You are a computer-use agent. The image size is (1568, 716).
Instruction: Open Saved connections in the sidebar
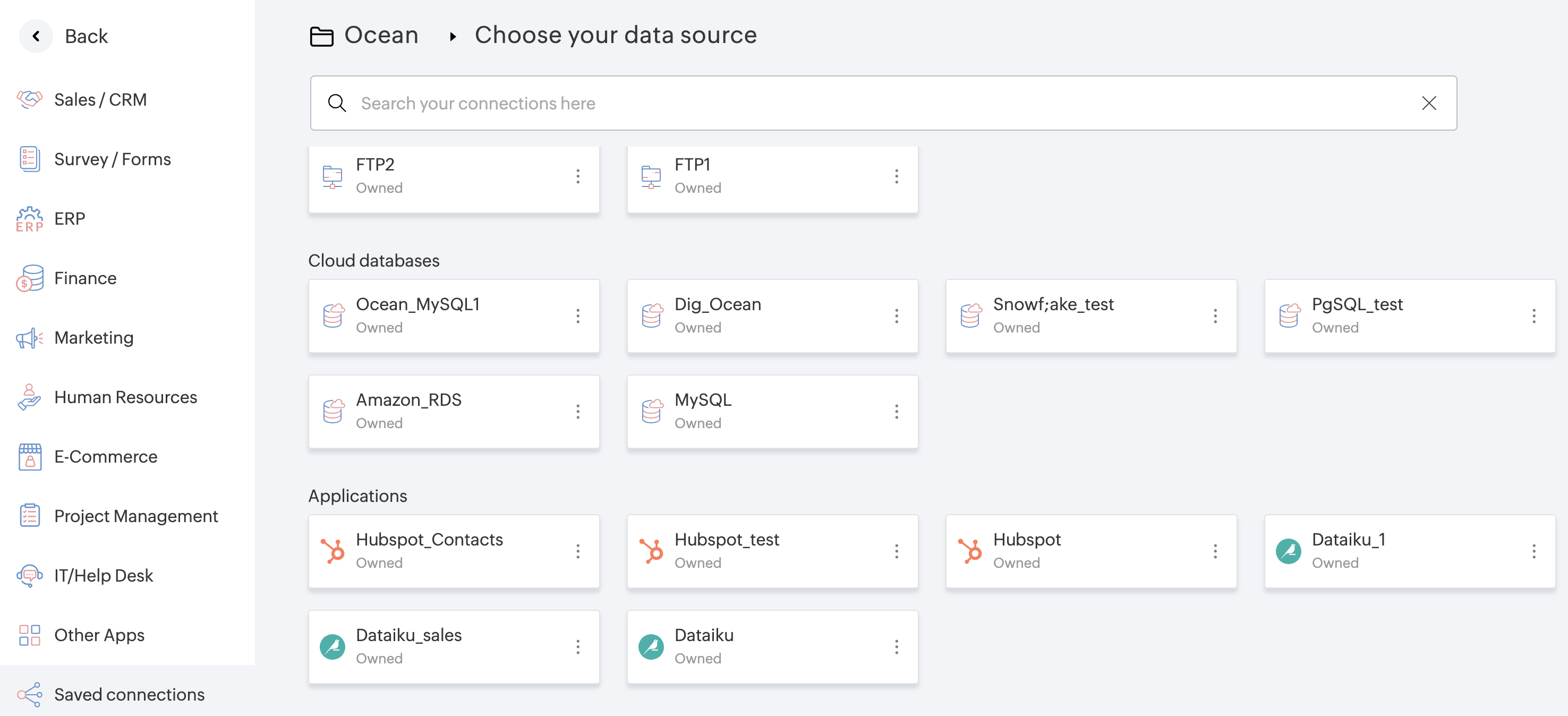129,694
